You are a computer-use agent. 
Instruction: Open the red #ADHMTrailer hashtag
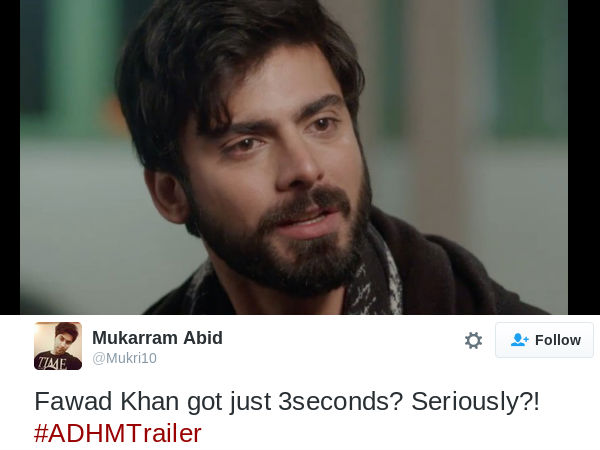point(117,434)
